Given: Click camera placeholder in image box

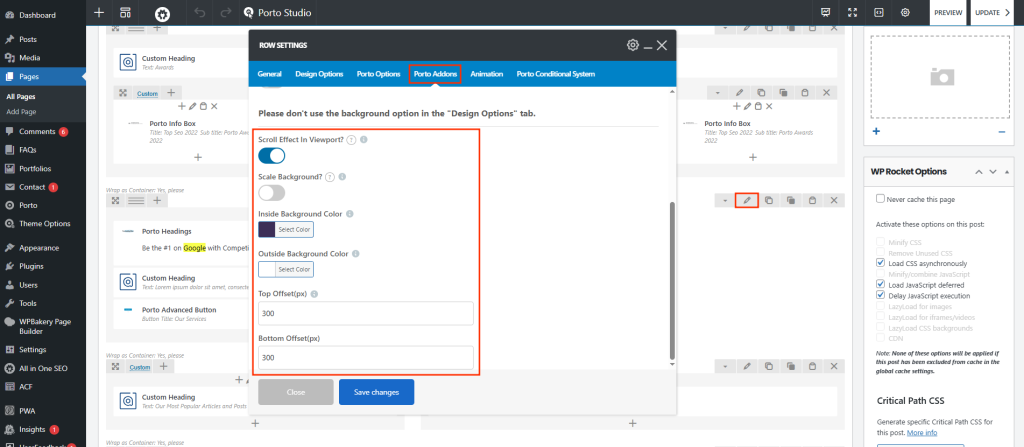Looking at the screenshot, I should pyautogui.click(x=942, y=76).
